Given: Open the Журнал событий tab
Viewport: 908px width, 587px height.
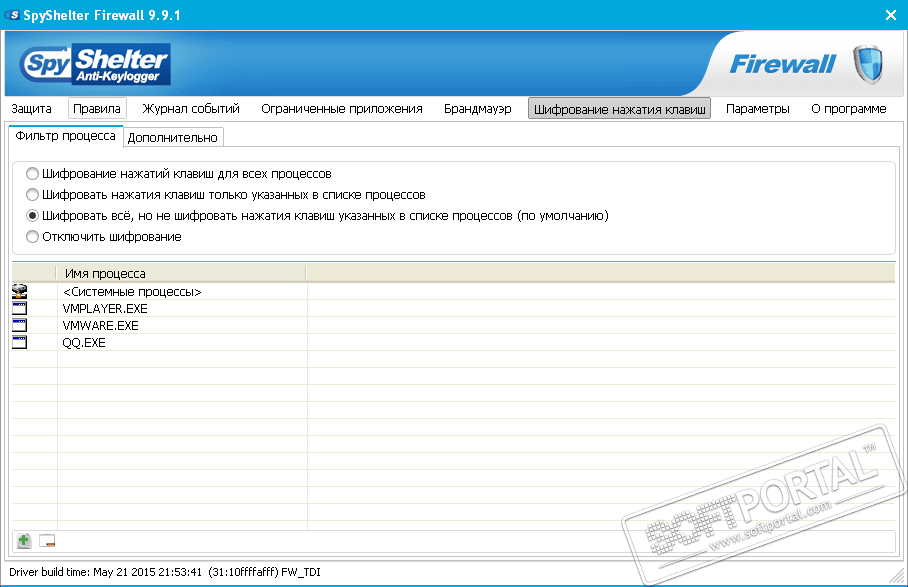Looking at the screenshot, I should [x=191, y=109].
